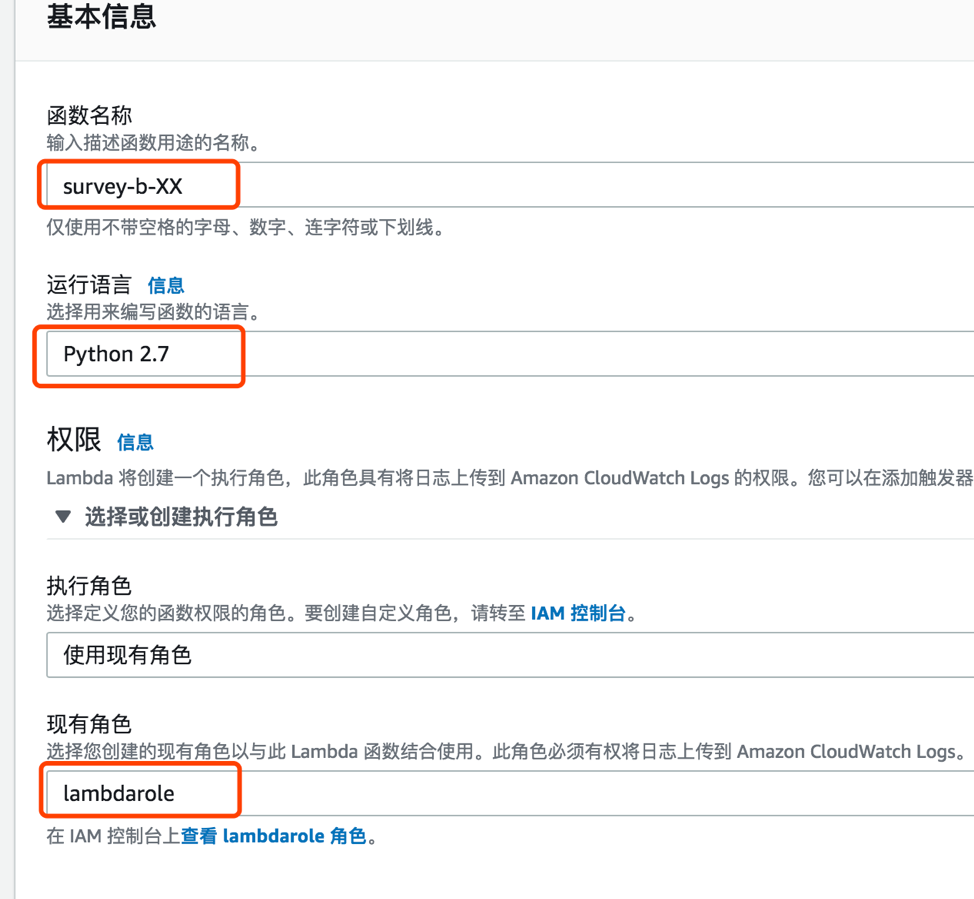Viewport: 974px width, 899px height.
Task: Click the function name input field
Action: click(x=510, y=185)
